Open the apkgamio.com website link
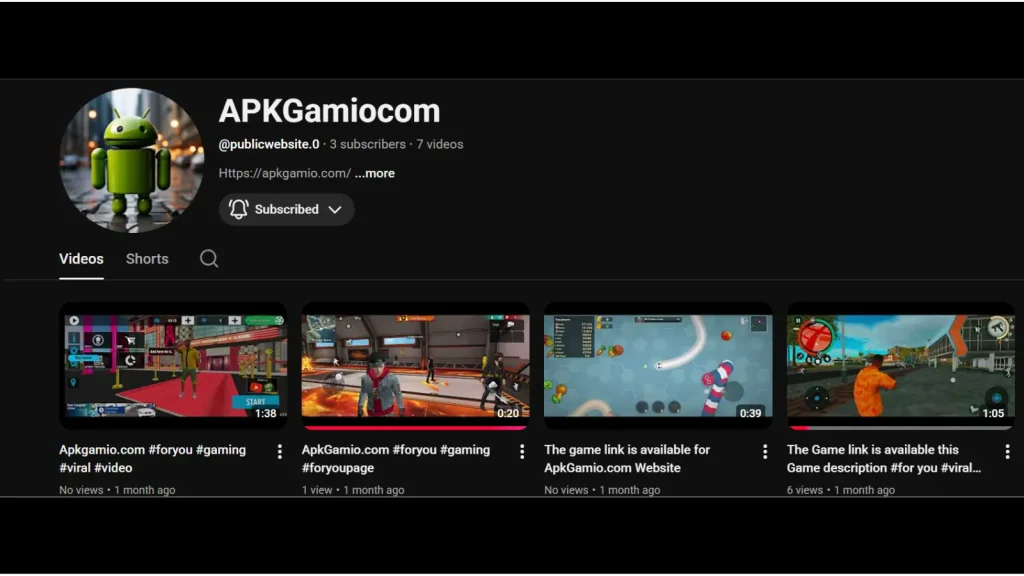The image size is (1024, 576). pos(284,173)
